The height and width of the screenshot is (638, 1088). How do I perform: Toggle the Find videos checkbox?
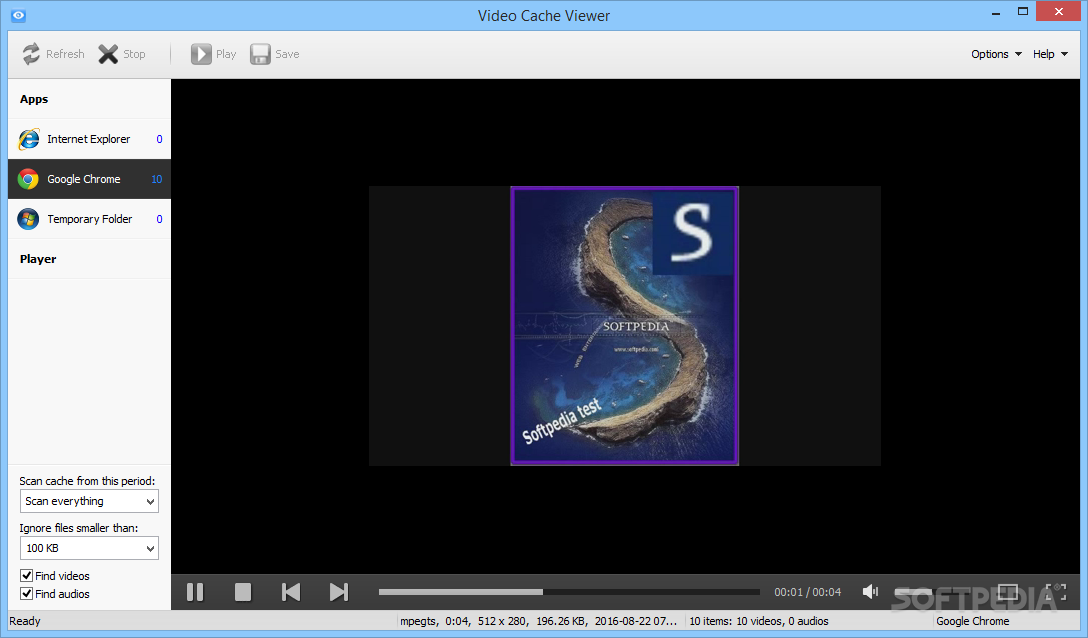tap(26, 576)
